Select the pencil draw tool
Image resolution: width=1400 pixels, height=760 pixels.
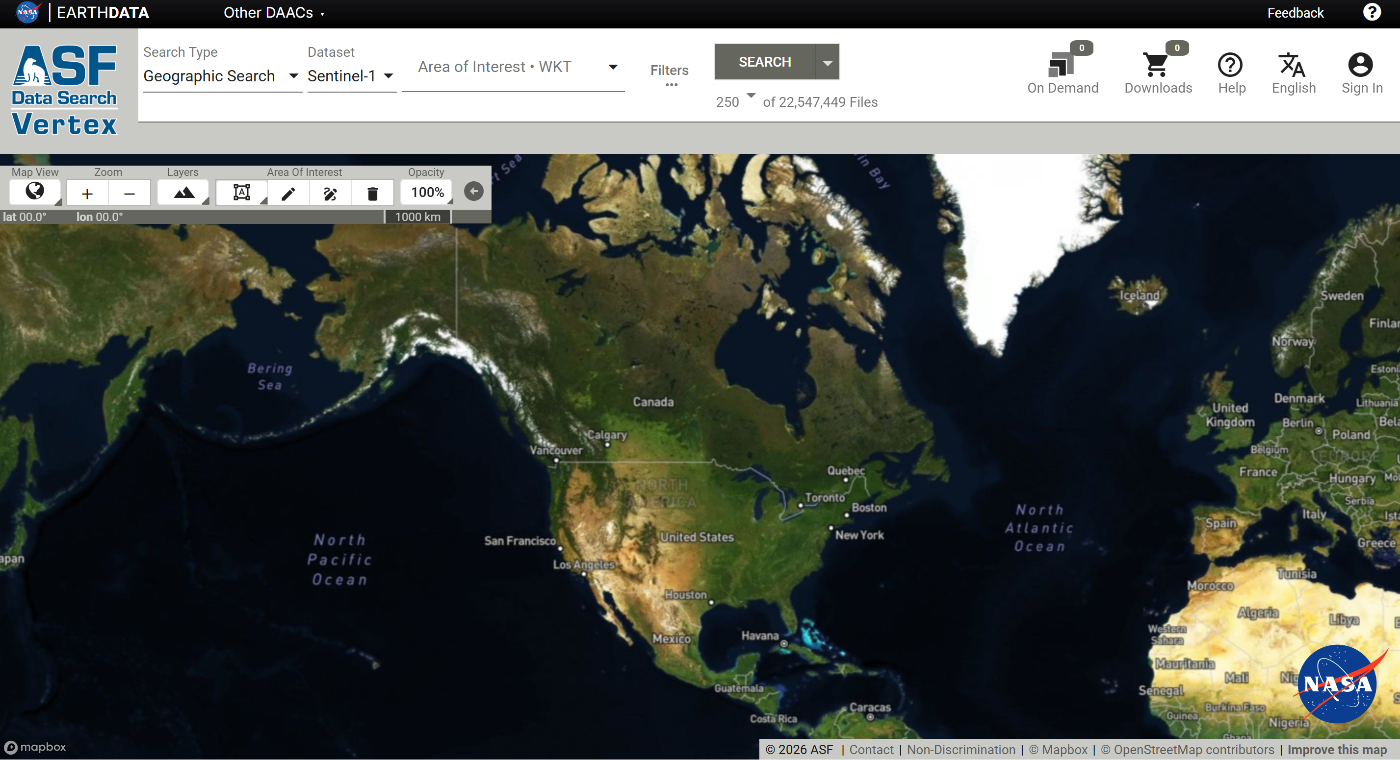(288, 192)
